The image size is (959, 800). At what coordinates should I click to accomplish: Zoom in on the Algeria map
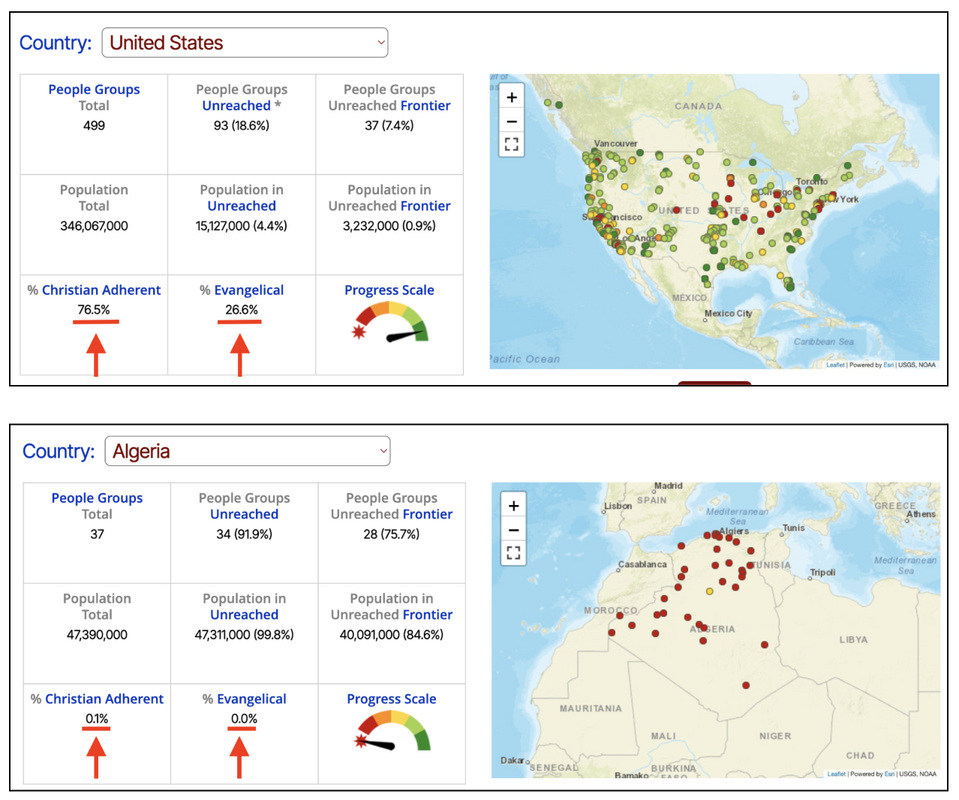click(x=514, y=506)
